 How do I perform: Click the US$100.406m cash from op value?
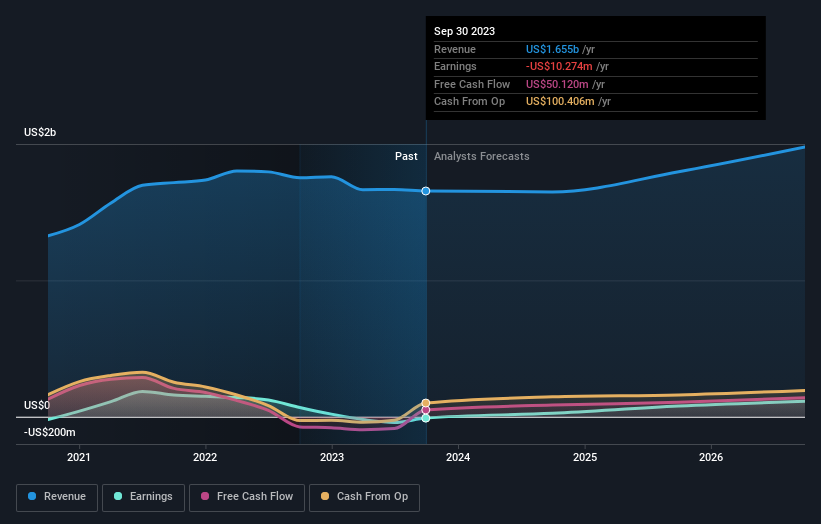coord(560,102)
